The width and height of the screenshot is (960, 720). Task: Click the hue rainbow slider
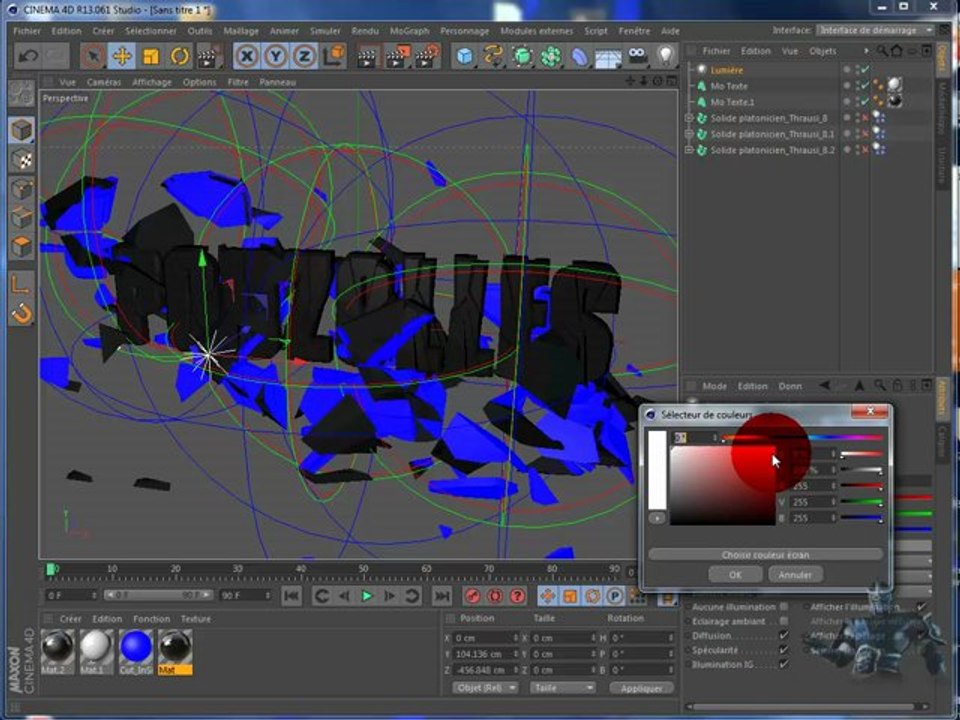tap(802, 438)
